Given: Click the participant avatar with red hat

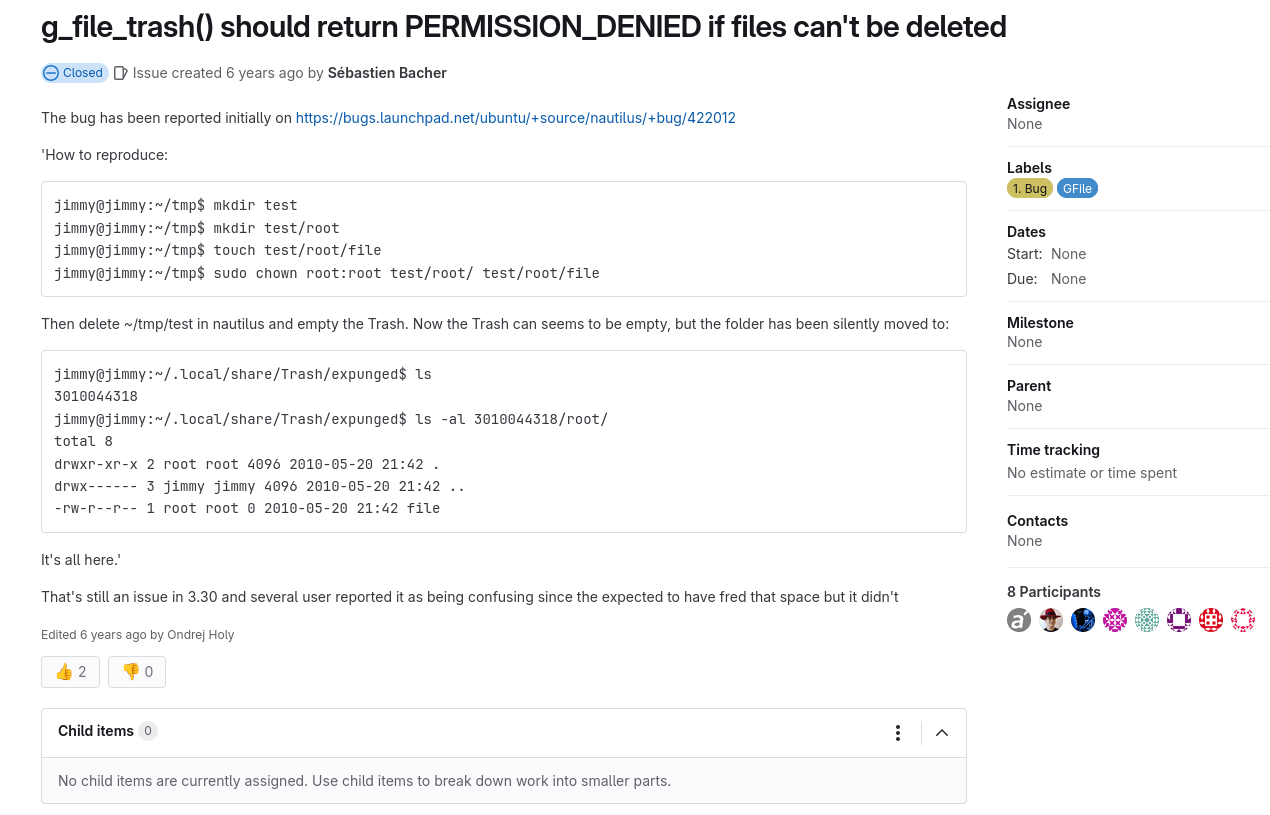Looking at the screenshot, I should pos(1051,620).
